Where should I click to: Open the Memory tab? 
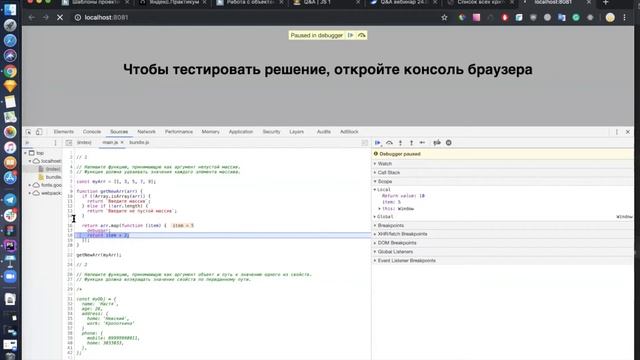click(x=211, y=132)
